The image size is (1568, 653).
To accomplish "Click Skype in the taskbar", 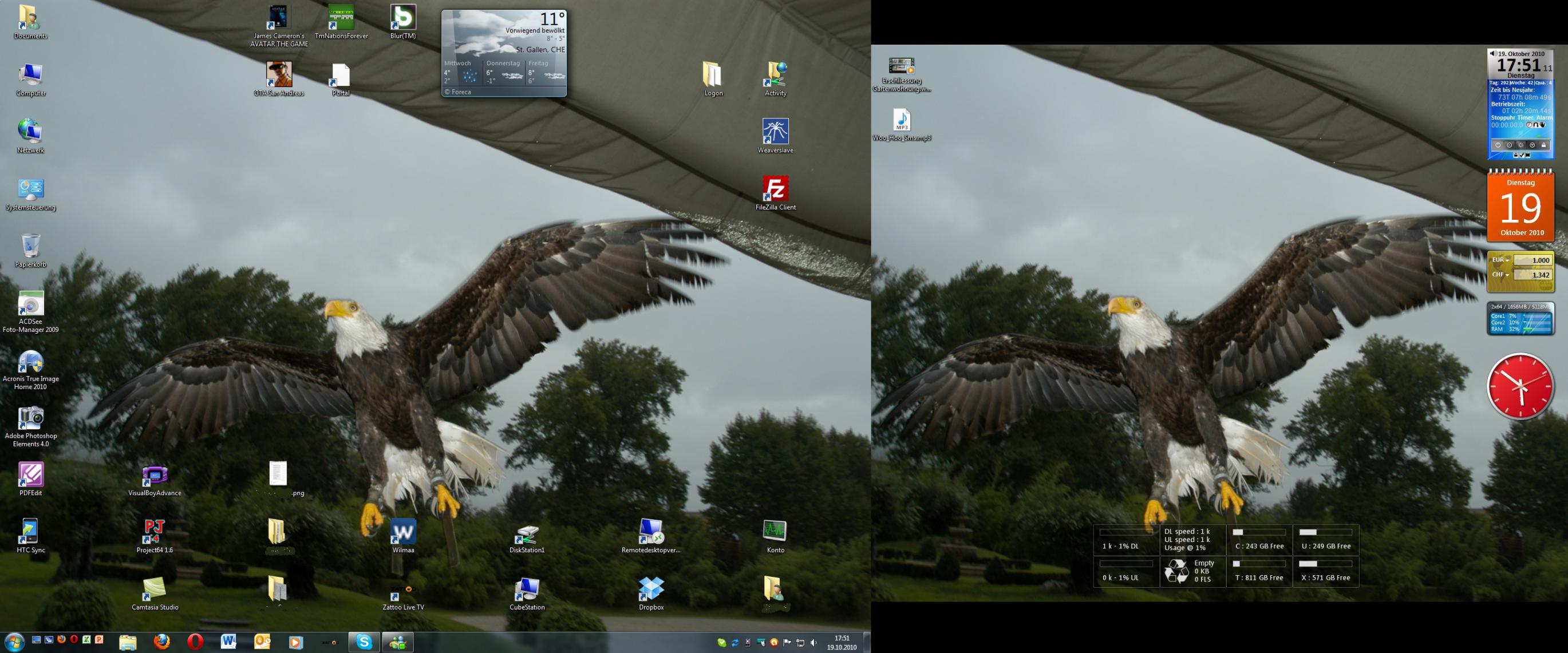I will (x=364, y=642).
